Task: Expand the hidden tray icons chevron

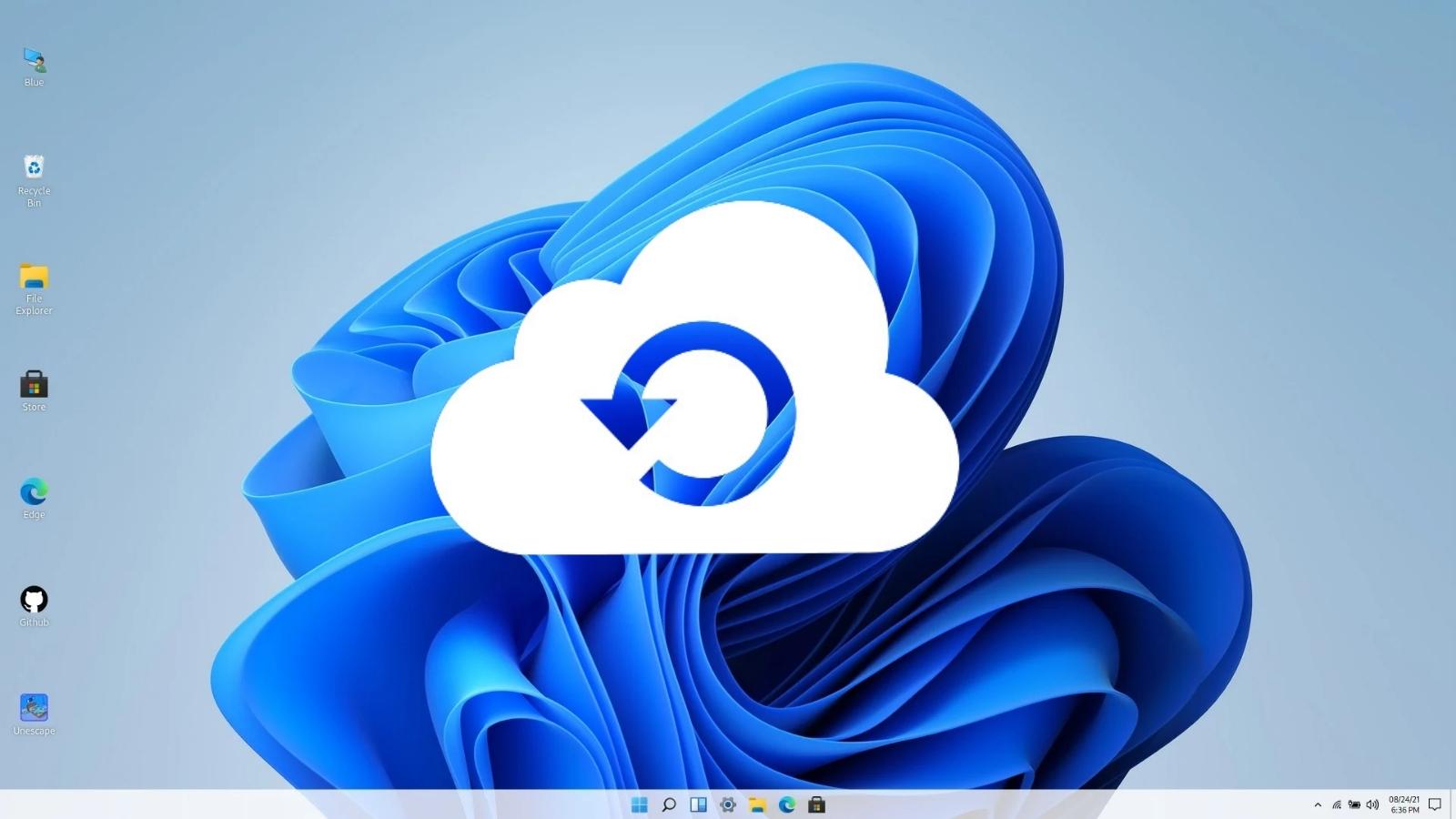Action: point(1318,804)
